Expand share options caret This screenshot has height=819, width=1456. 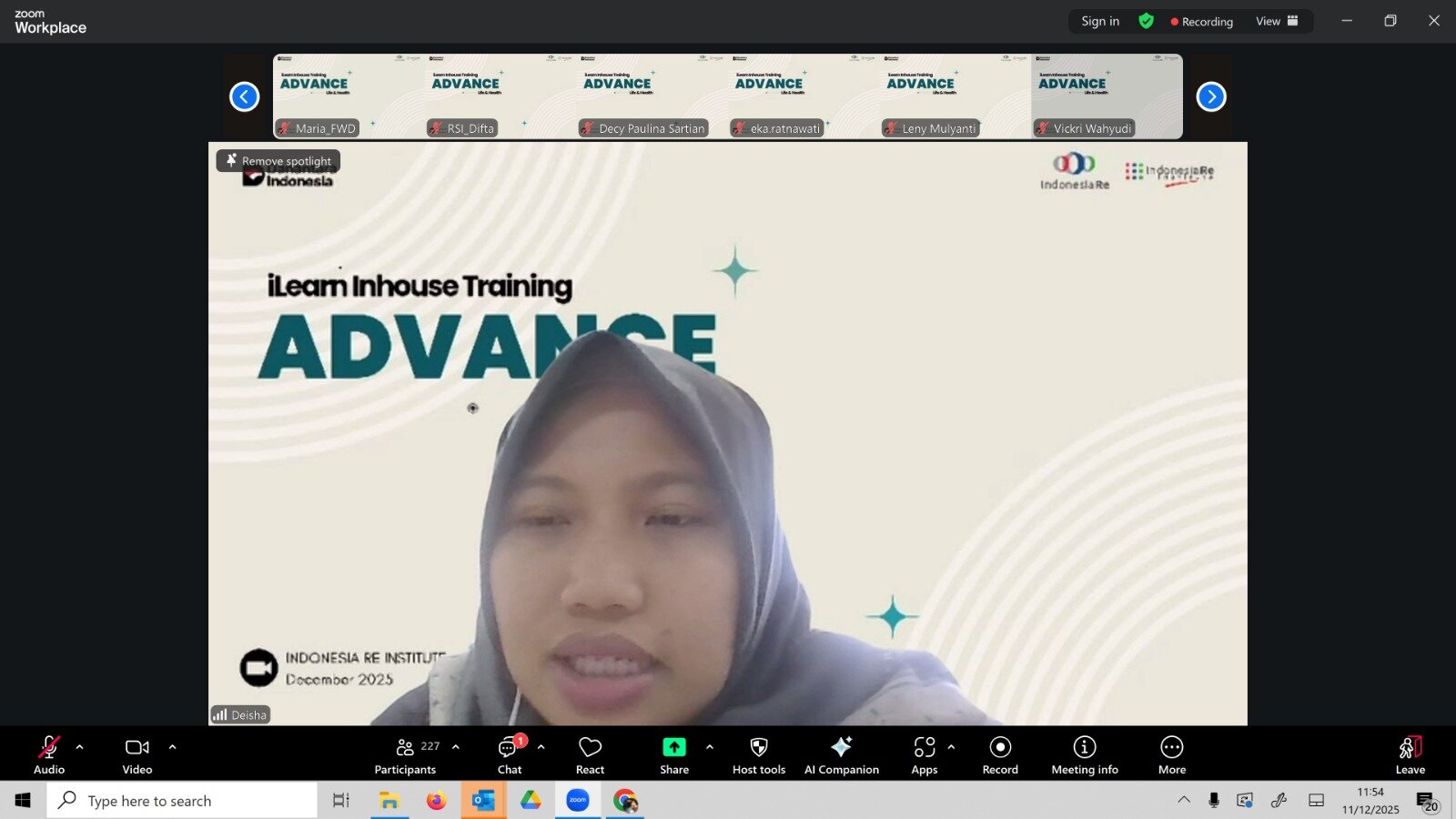710,747
